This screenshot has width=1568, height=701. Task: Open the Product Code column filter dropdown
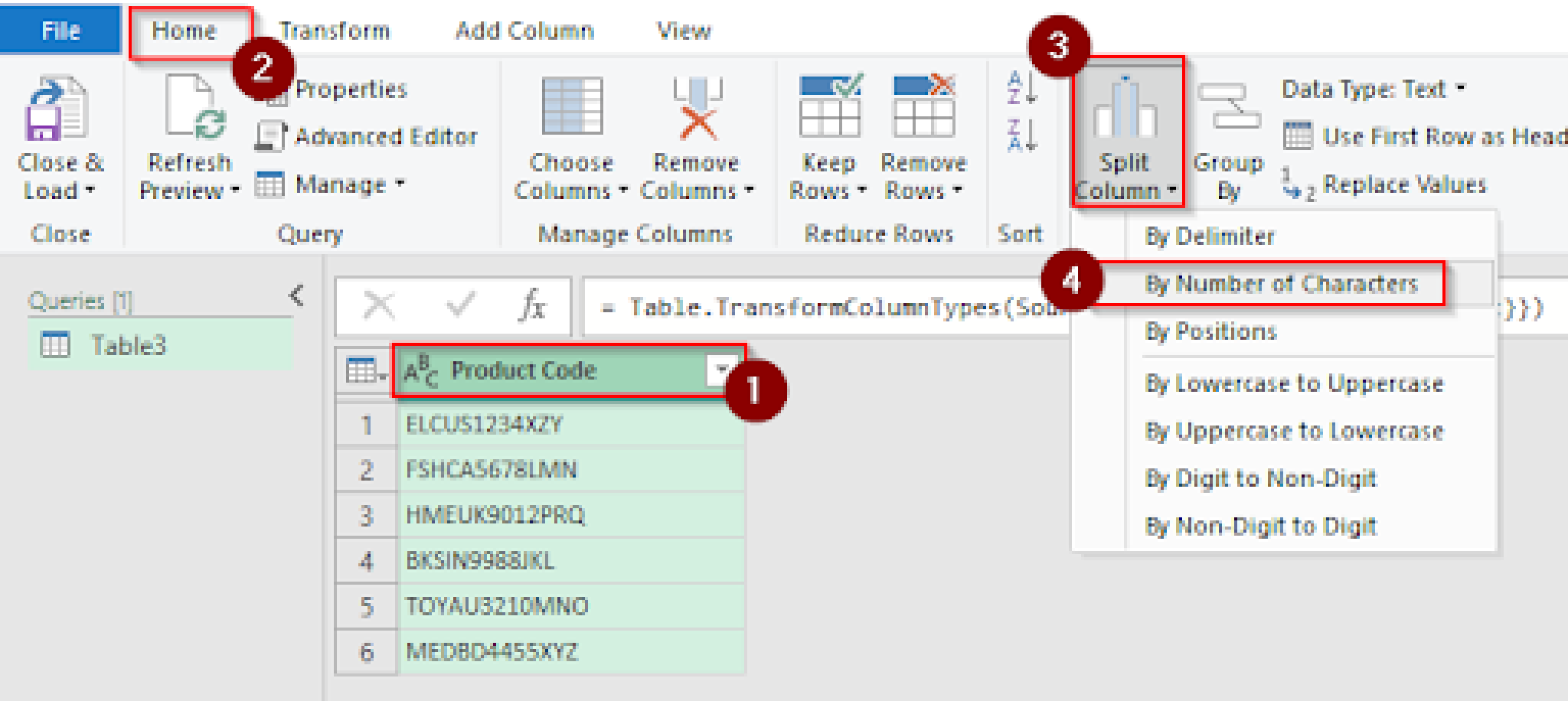720,369
